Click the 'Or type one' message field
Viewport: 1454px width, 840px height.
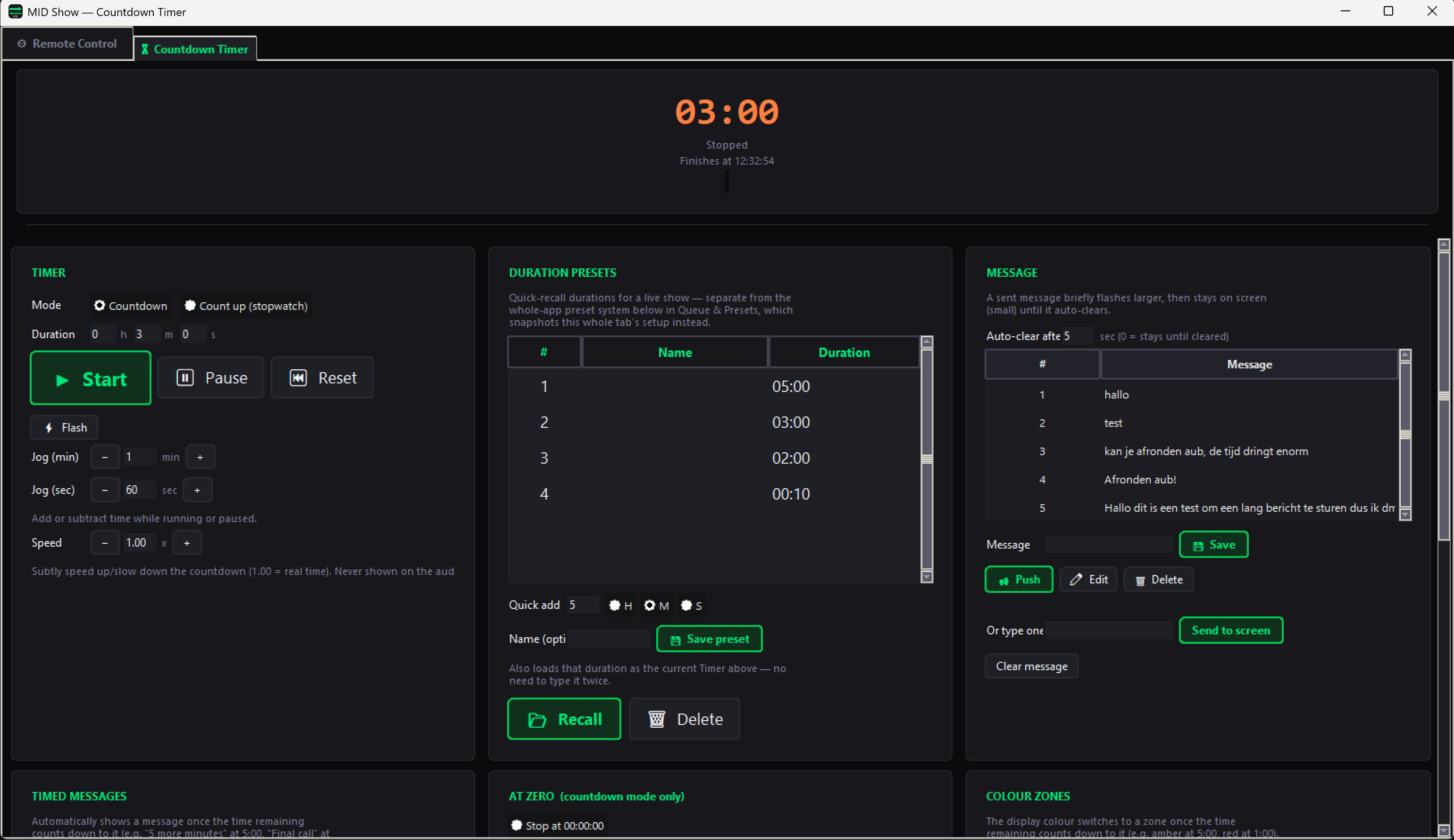[x=1108, y=630]
